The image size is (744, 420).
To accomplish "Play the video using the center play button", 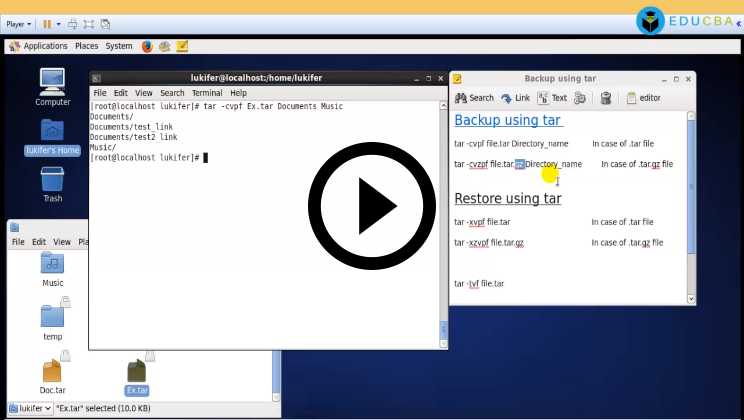I will (372, 207).
